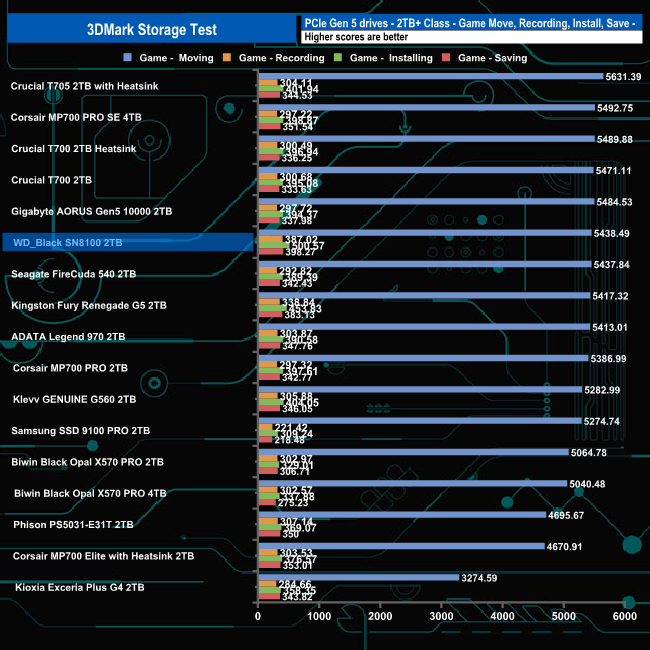
Task: Click the red Game - Saving legend swatch
Action: coord(446,57)
